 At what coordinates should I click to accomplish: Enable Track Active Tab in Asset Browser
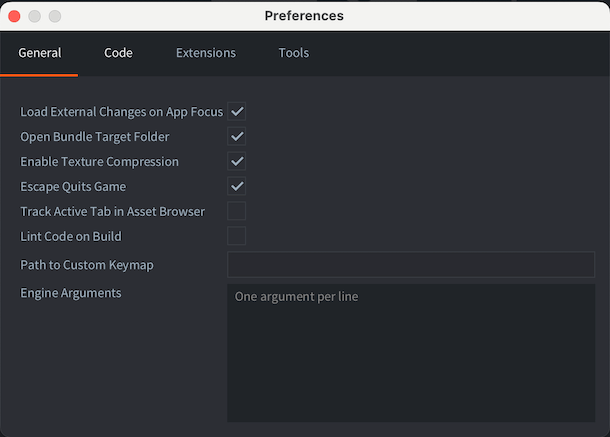(x=237, y=211)
